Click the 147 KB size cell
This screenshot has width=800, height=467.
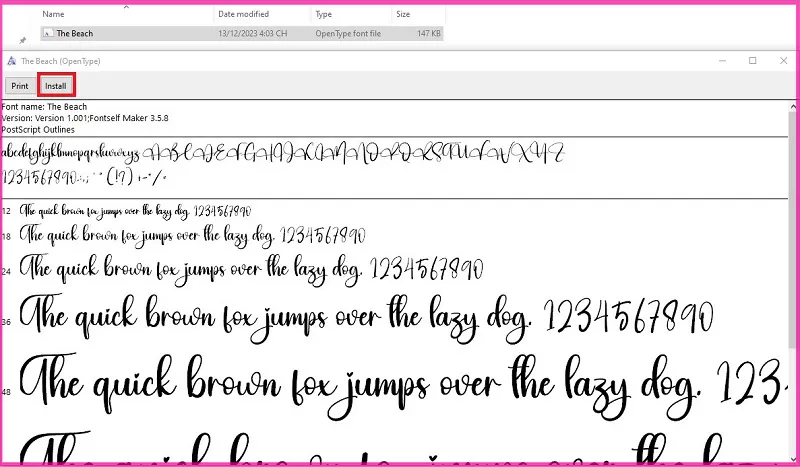point(425,33)
